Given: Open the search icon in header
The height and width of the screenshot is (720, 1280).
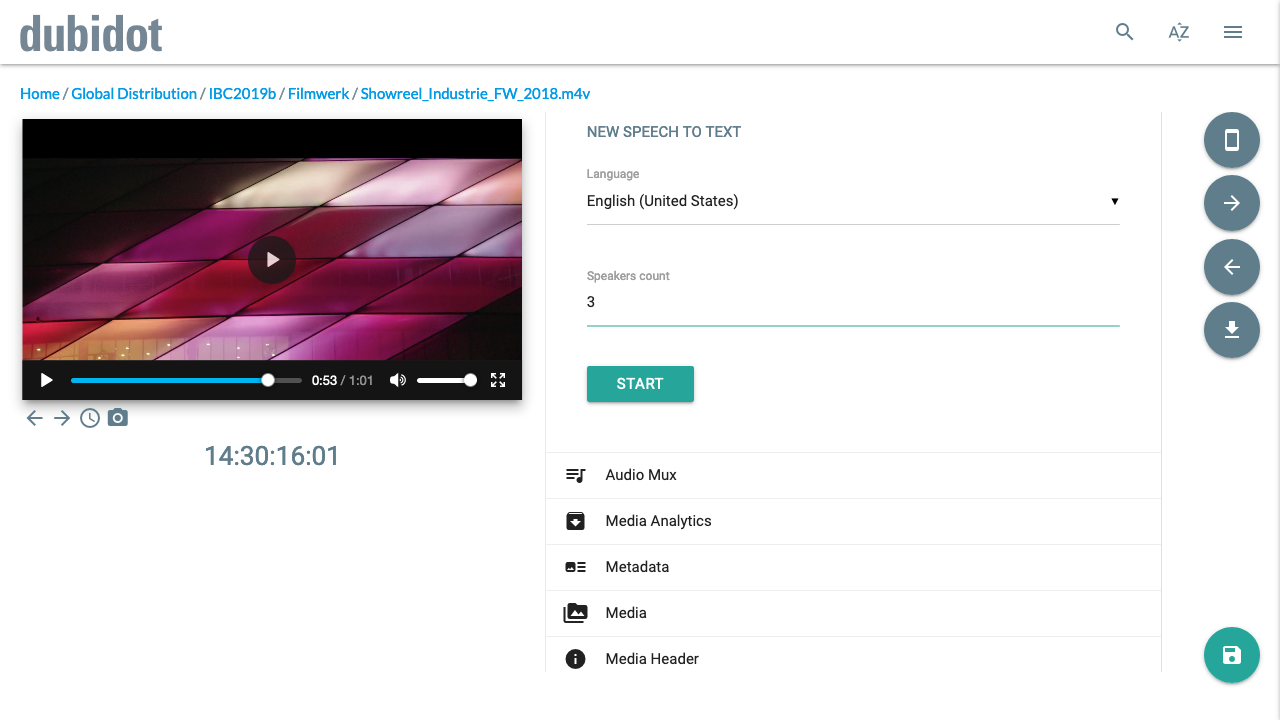Looking at the screenshot, I should (1125, 32).
